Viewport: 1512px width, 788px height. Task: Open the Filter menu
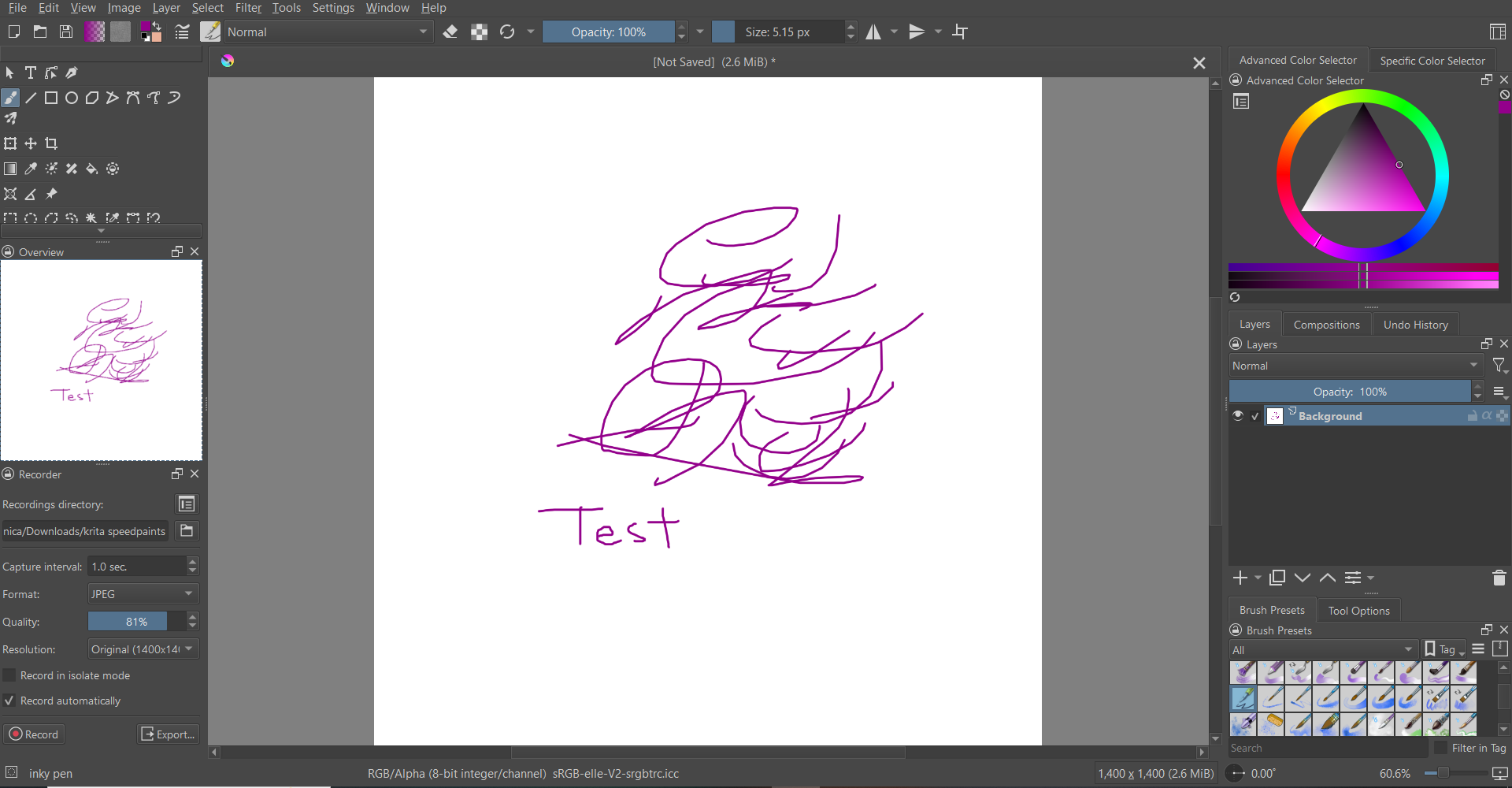(248, 8)
